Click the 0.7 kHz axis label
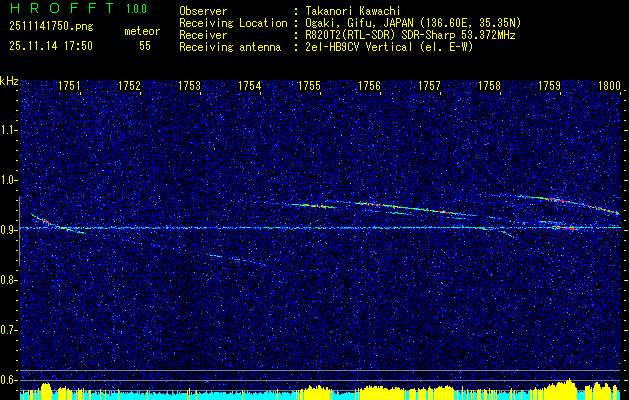 click(8, 330)
